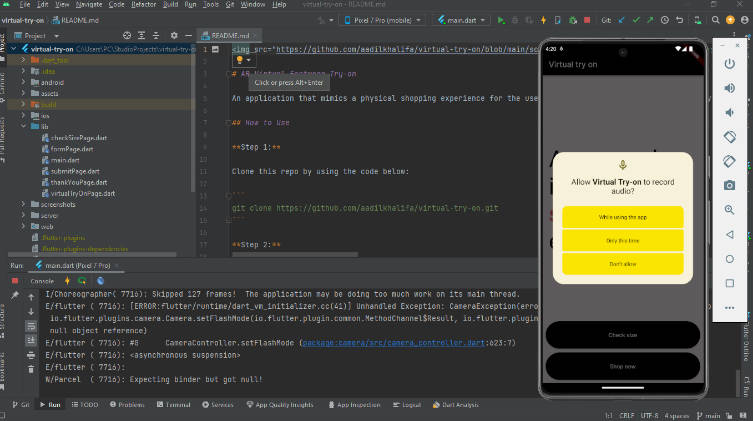This screenshot has height=421, width=753.
Task: Activate emulator zoom tool
Action: [729, 210]
